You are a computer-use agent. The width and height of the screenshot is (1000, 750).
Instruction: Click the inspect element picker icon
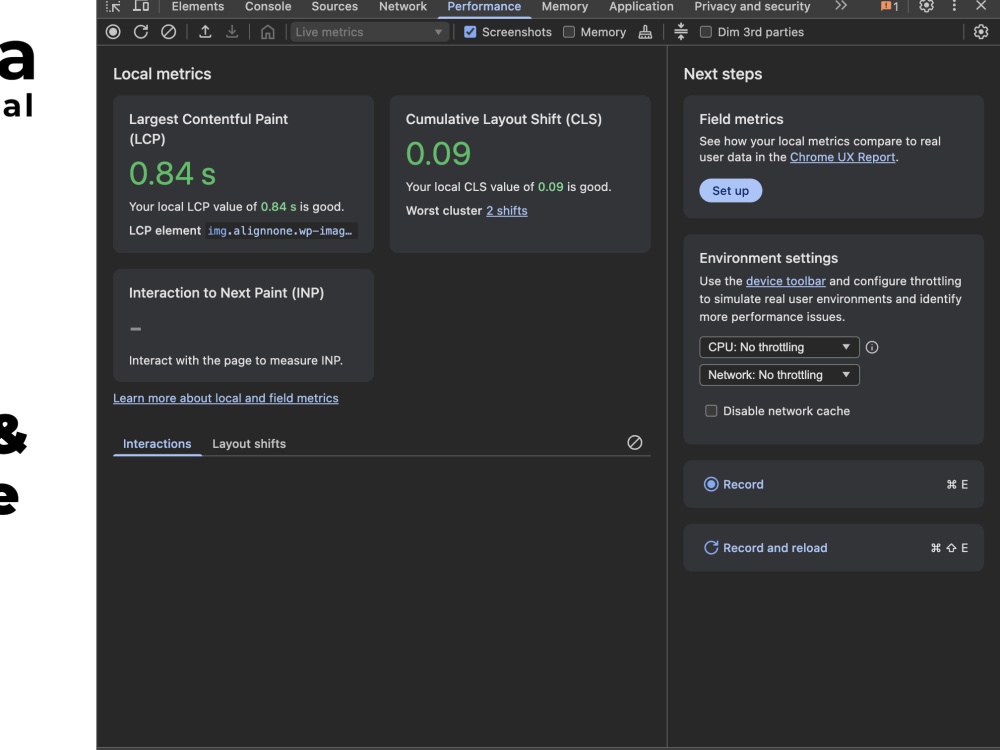113,6
